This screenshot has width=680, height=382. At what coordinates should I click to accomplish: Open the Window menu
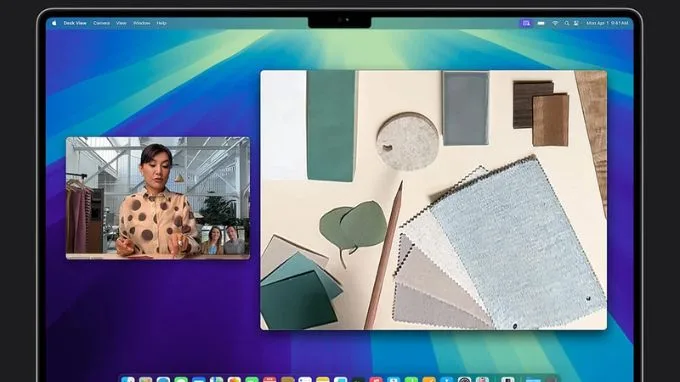click(x=141, y=23)
